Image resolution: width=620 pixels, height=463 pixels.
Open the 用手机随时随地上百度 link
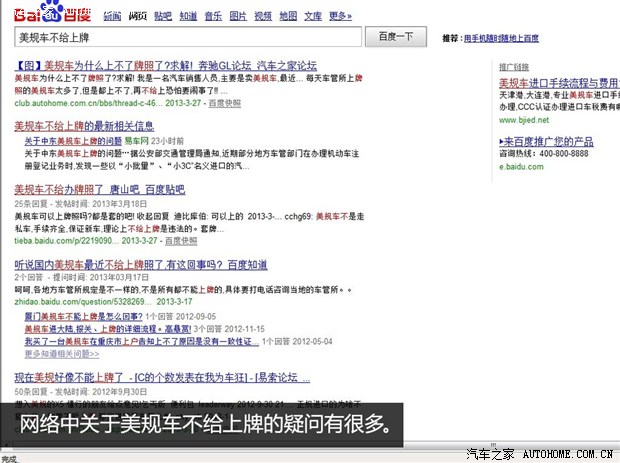tap(502, 38)
